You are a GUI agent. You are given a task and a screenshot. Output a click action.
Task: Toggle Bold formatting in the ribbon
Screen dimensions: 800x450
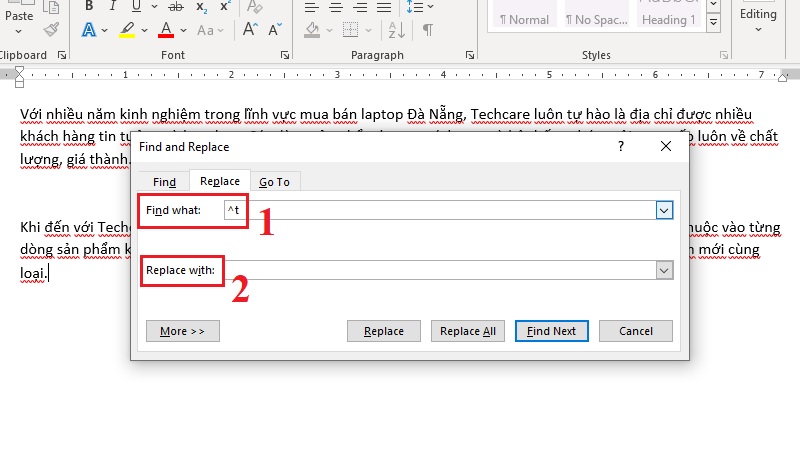click(x=89, y=6)
